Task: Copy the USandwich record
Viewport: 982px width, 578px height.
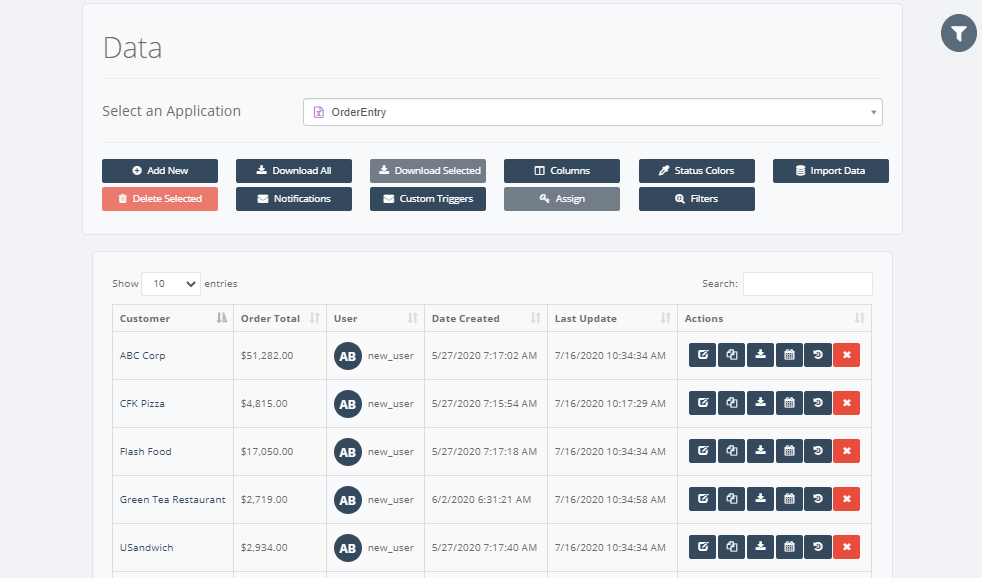Action: (x=731, y=547)
